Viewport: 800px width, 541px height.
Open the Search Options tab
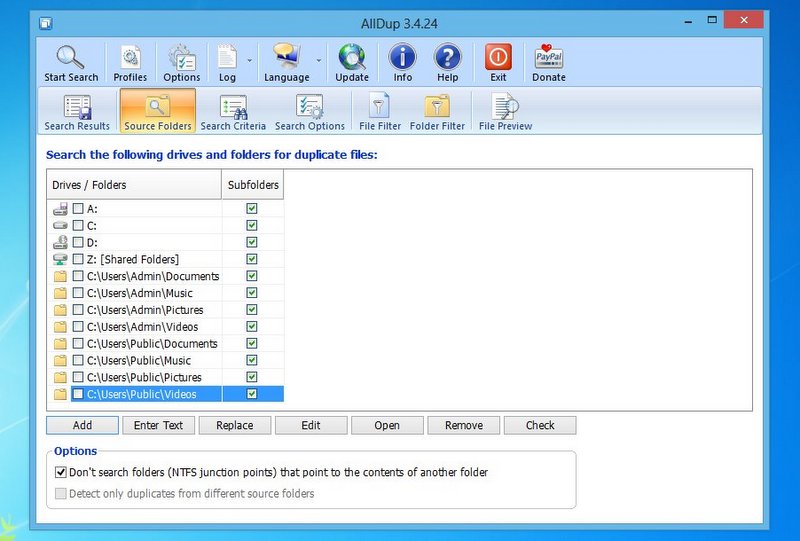pyautogui.click(x=310, y=111)
